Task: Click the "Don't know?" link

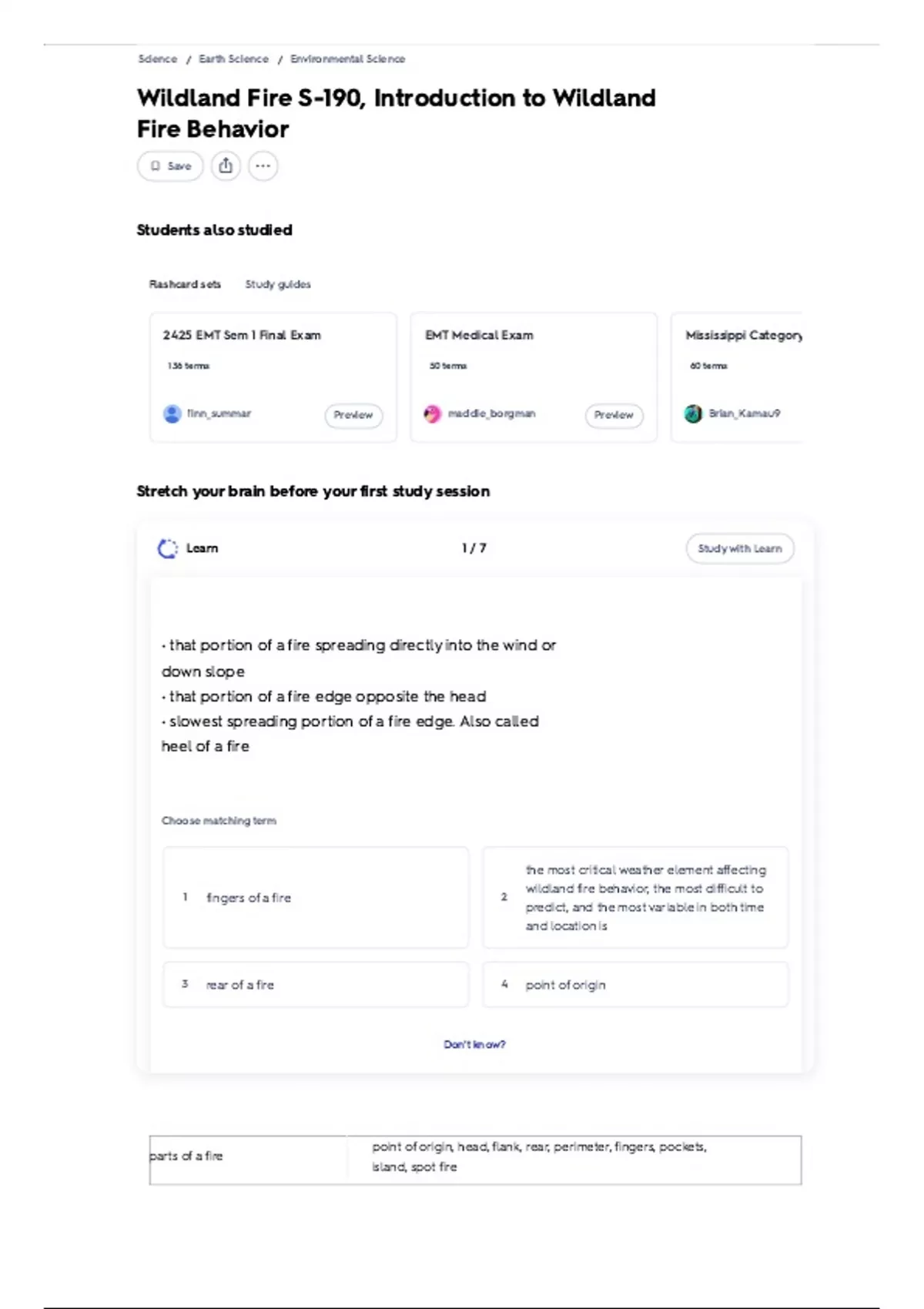Action: (x=474, y=1044)
